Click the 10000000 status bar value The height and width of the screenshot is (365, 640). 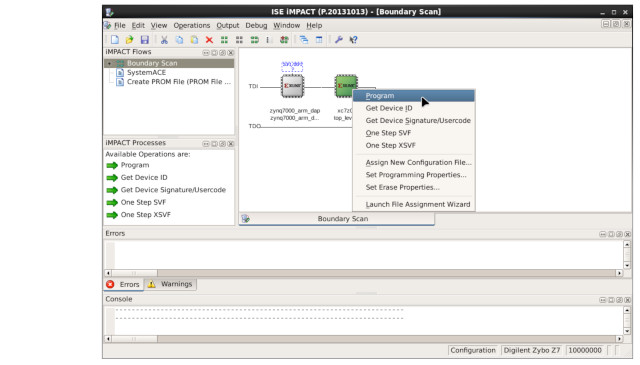click(585, 350)
